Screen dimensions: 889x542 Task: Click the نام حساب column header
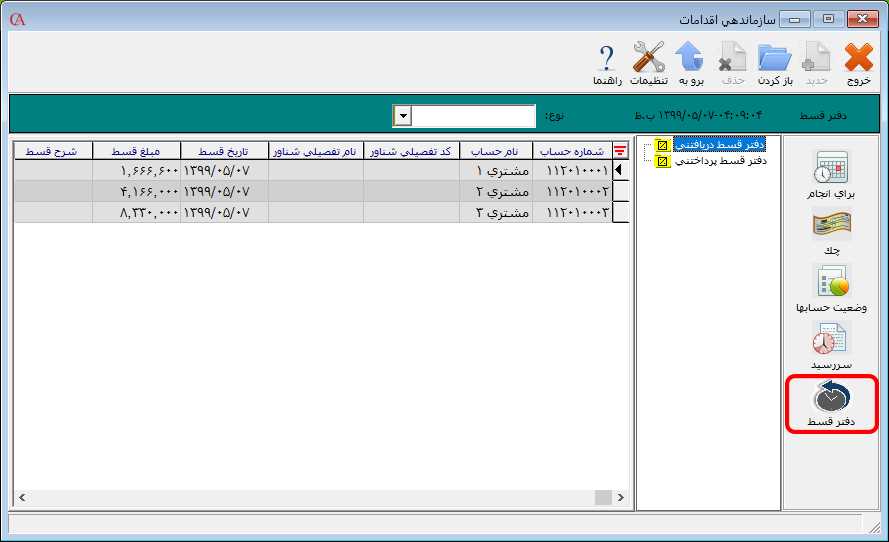pyautogui.click(x=495, y=151)
